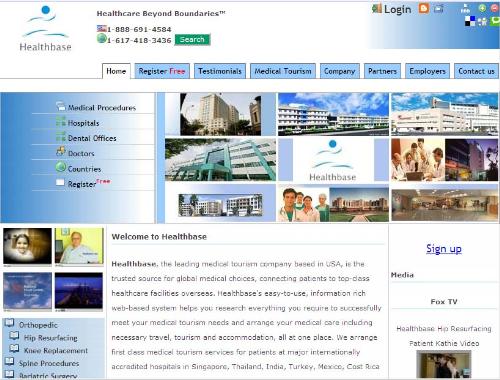Click the Login link
Image resolution: width=500 pixels, height=380 pixels.
point(398,9)
